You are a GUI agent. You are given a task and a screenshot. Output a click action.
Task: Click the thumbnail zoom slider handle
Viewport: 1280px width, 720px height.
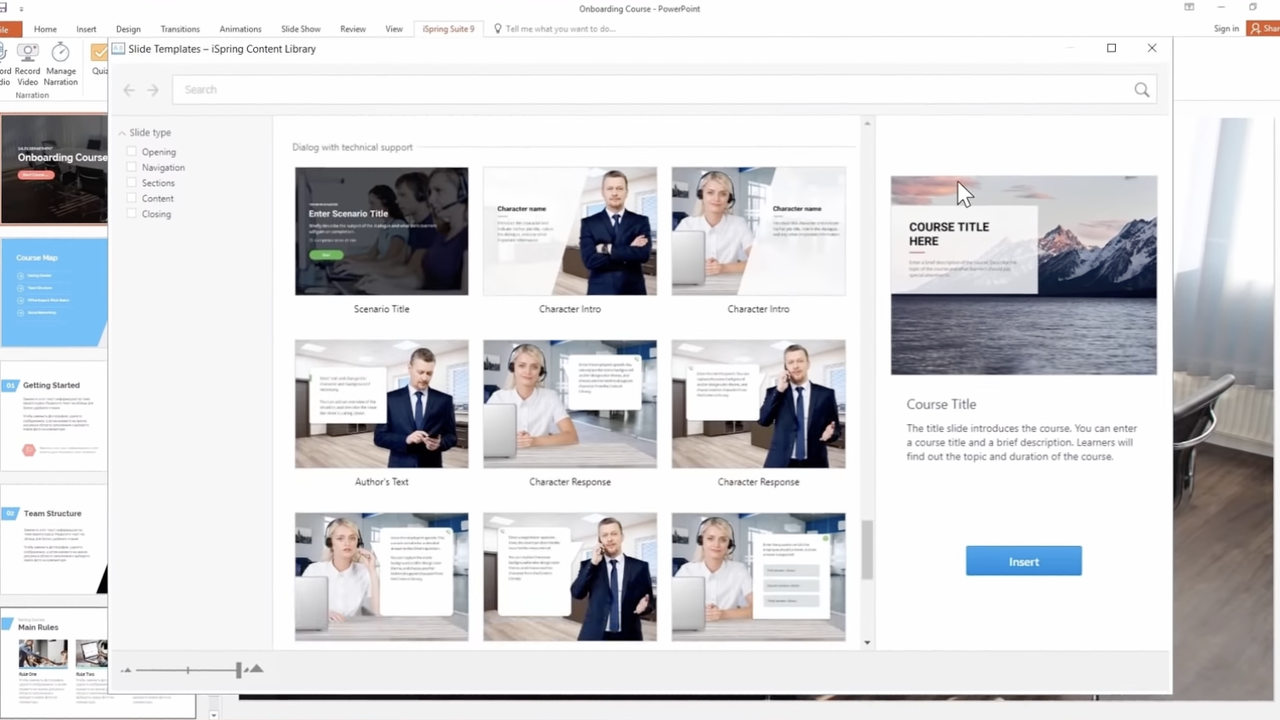click(238, 670)
